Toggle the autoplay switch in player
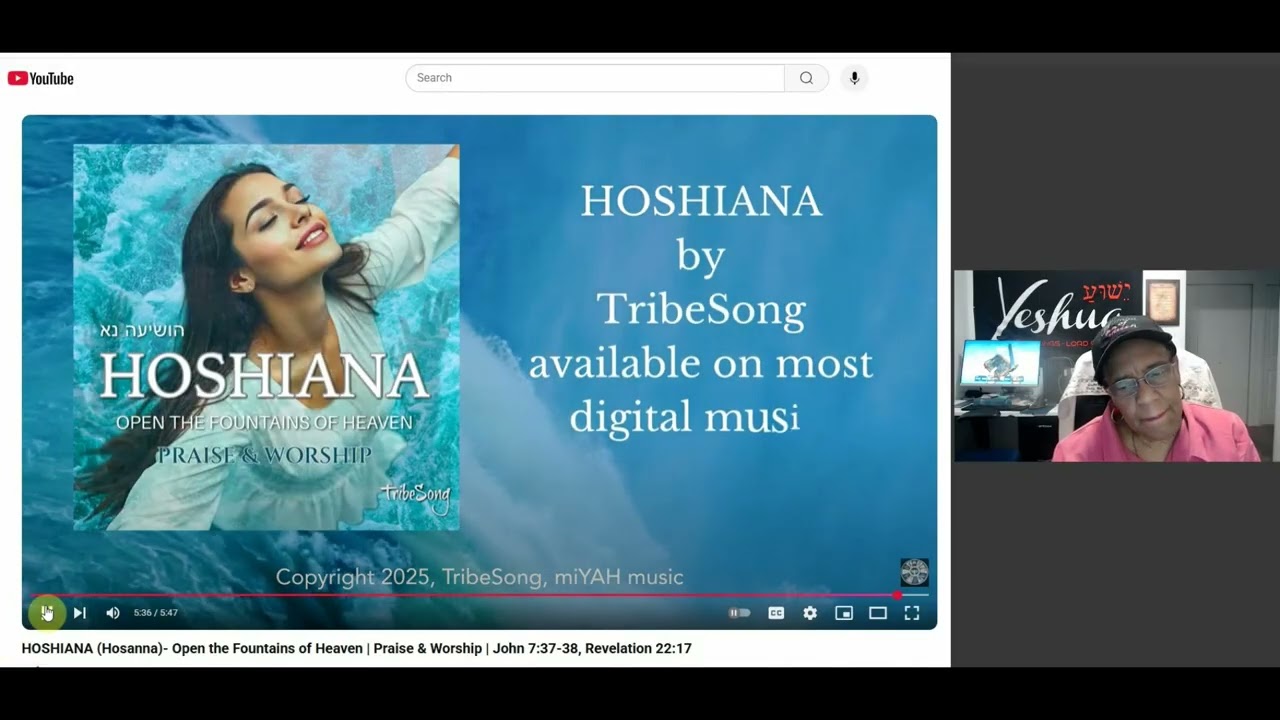 [739, 613]
